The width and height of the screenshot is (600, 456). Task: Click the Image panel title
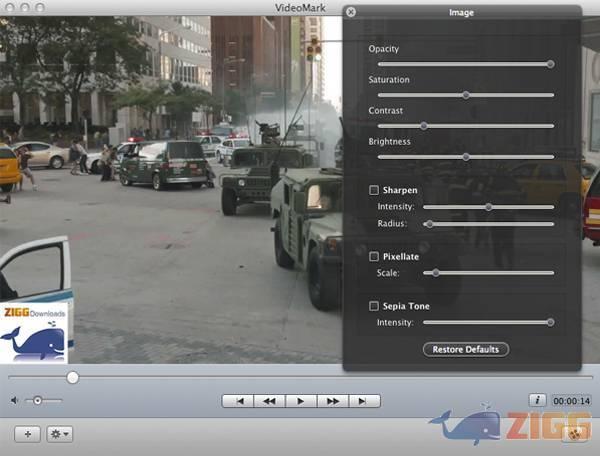pyautogui.click(x=461, y=13)
